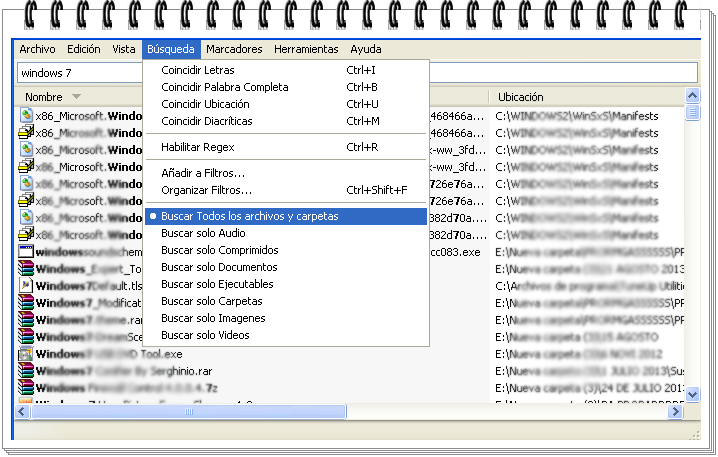This screenshot has height=457, width=718.
Task: Click the location mentioning TuneUp Utiliti
Action: coord(590,286)
